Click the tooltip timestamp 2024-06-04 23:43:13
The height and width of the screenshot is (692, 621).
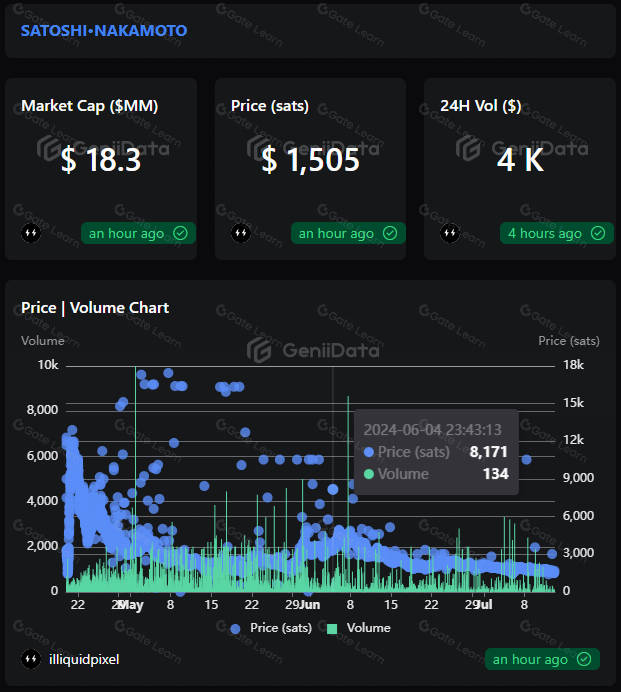pos(433,429)
